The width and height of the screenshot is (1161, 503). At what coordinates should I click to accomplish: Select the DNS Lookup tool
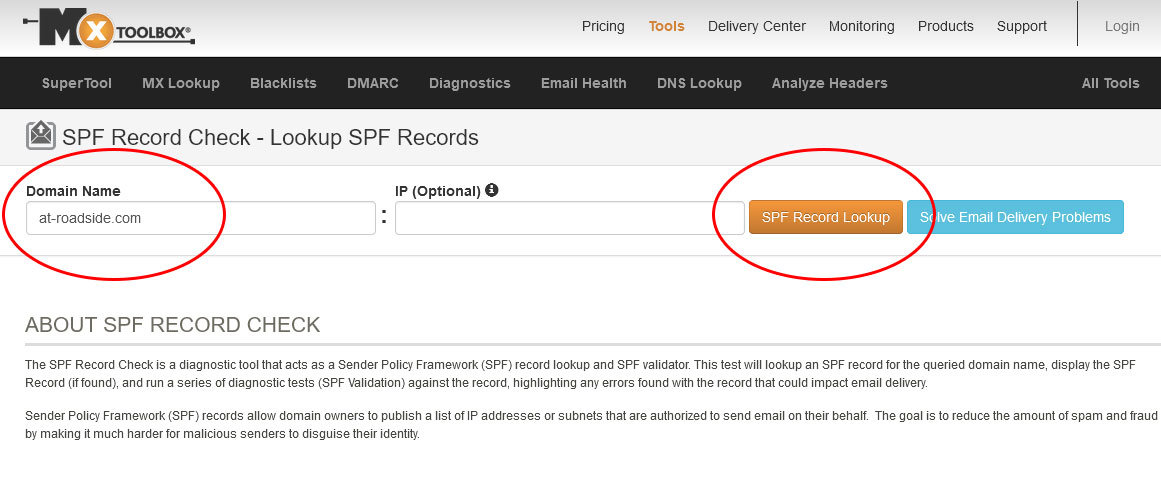pyautogui.click(x=699, y=83)
